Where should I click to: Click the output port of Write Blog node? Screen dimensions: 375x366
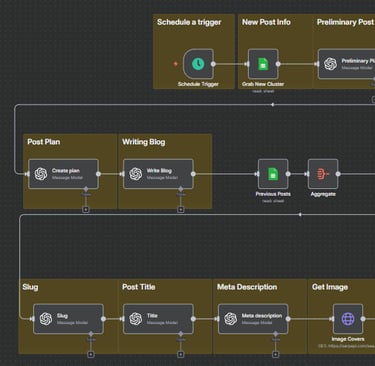193,174
